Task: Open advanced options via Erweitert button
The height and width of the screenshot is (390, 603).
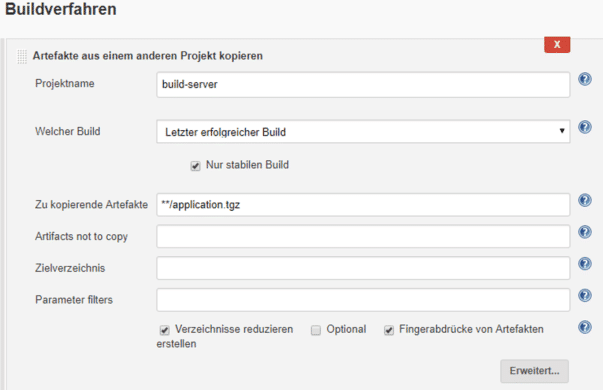Action: [x=534, y=371]
